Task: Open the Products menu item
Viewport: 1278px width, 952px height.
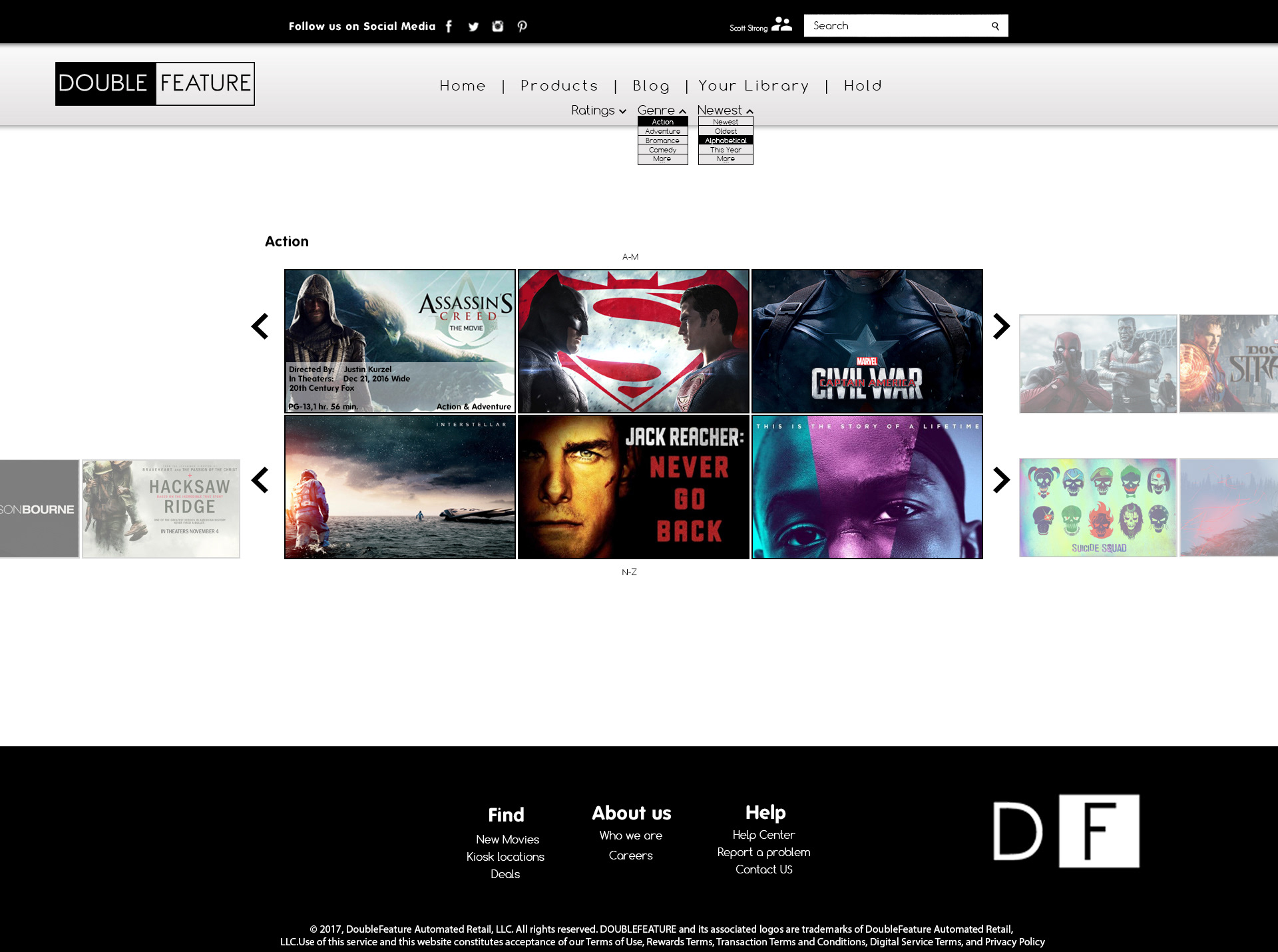Action: [x=559, y=86]
